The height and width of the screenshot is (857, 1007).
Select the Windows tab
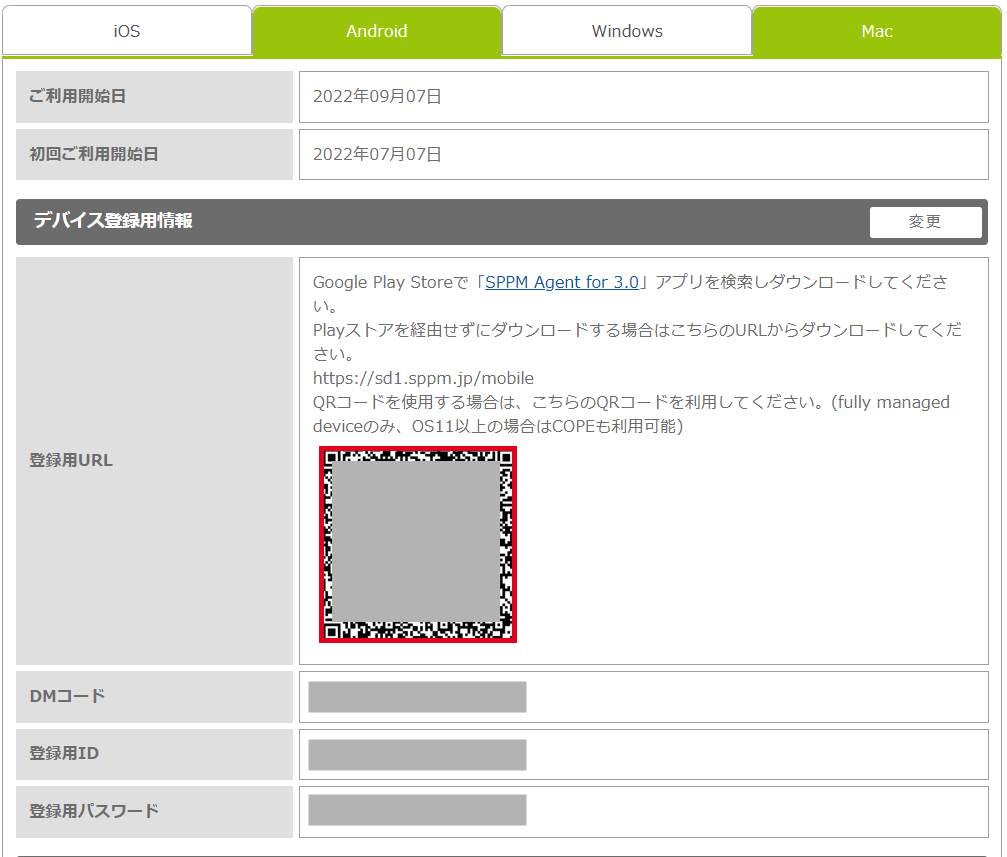(x=627, y=31)
